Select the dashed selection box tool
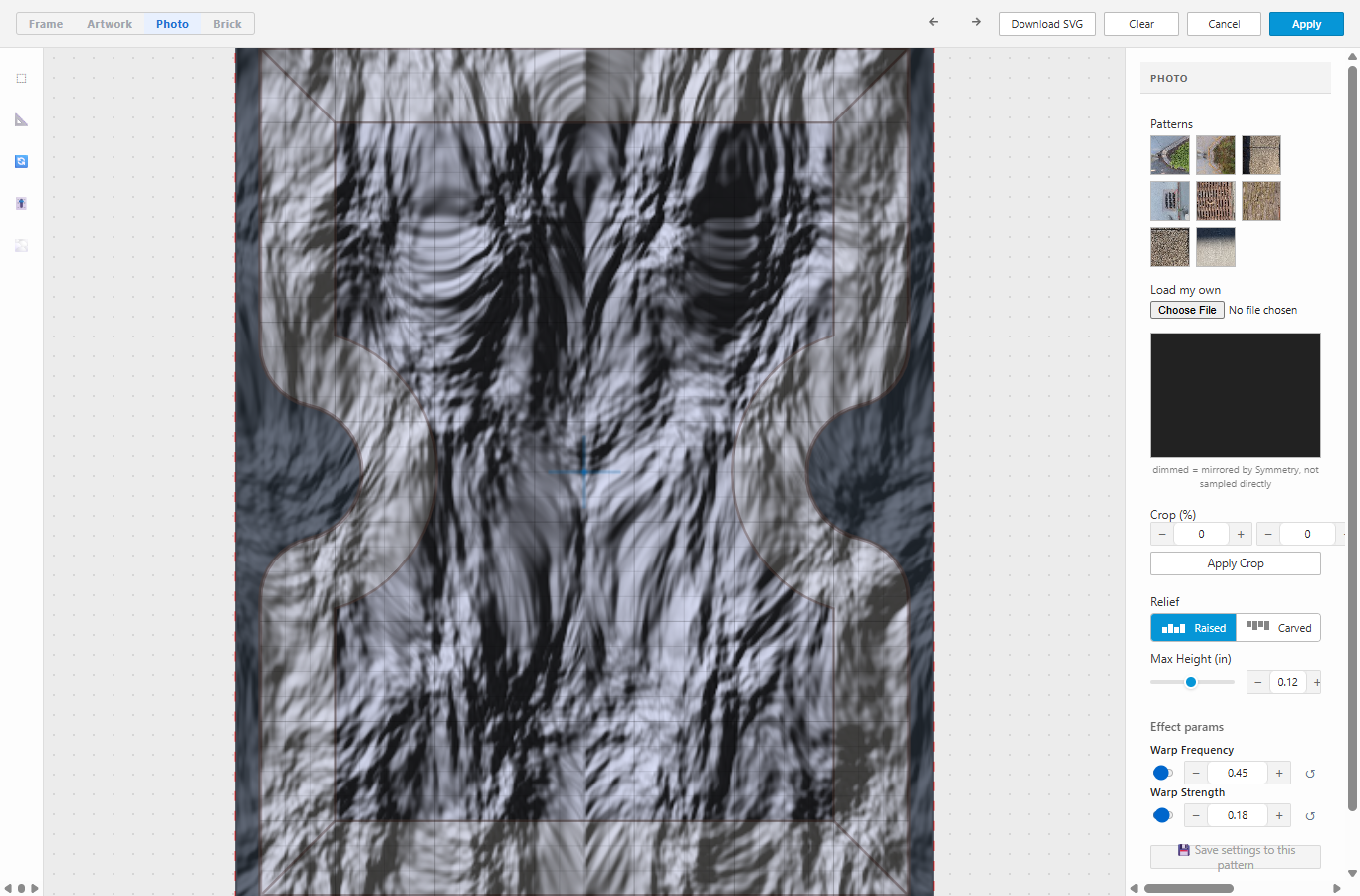Image resolution: width=1360 pixels, height=896 pixels. 21,78
